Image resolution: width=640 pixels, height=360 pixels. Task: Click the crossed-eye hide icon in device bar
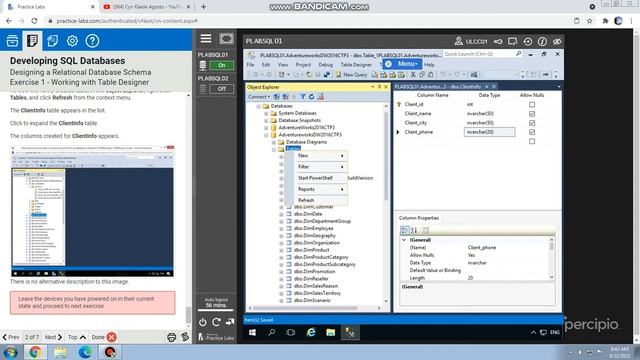557,41
